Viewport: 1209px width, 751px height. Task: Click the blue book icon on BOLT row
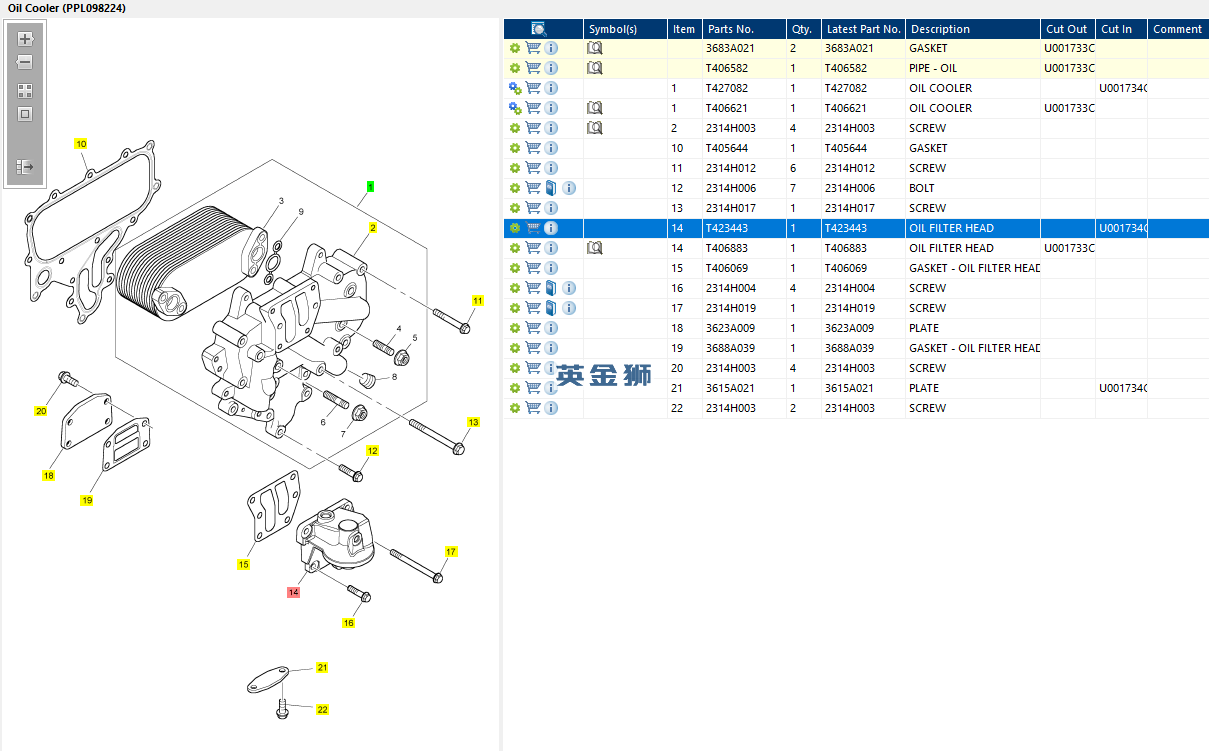pyautogui.click(x=551, y=188)
